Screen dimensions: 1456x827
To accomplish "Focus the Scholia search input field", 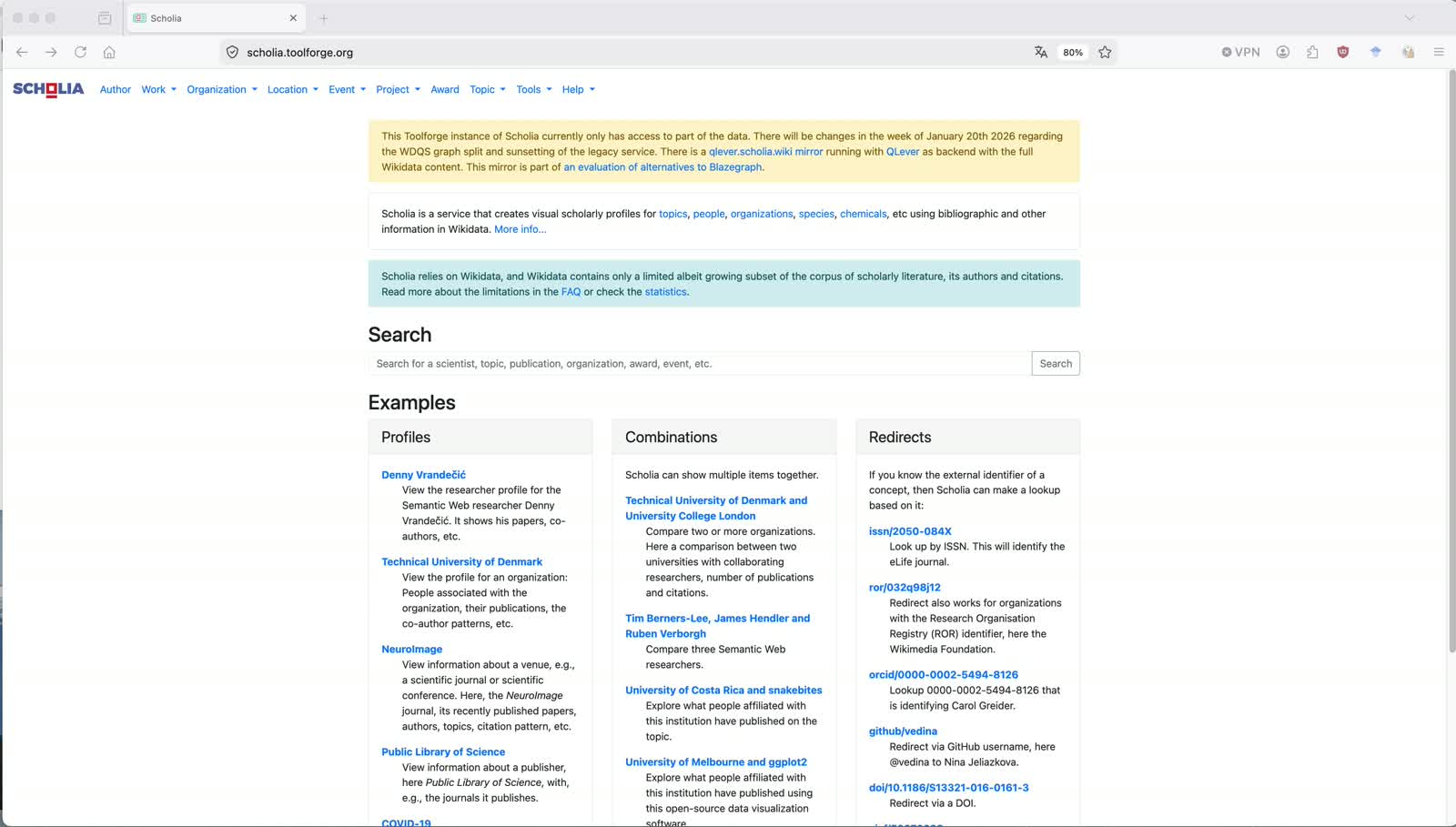I will (700, 363).
